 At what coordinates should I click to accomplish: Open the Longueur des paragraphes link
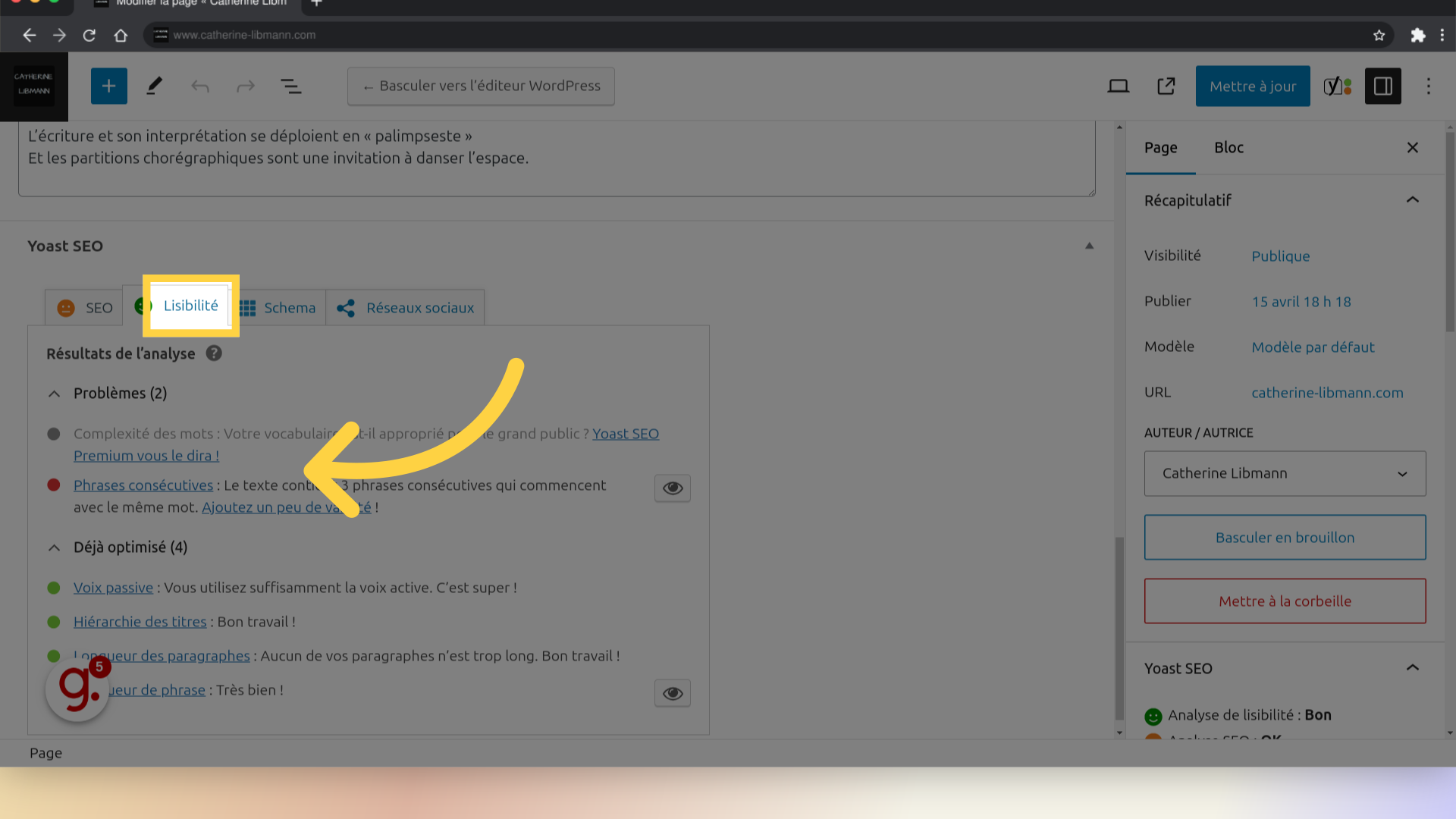point(162,656)
